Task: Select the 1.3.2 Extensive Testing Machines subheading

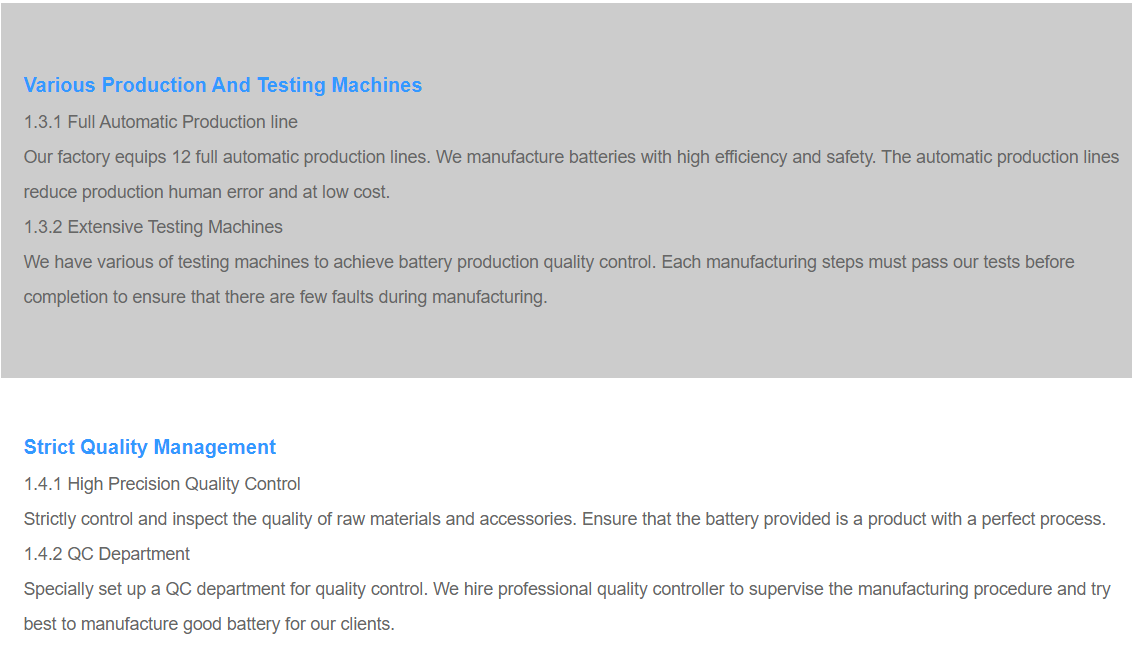Action: pos(153,227)
